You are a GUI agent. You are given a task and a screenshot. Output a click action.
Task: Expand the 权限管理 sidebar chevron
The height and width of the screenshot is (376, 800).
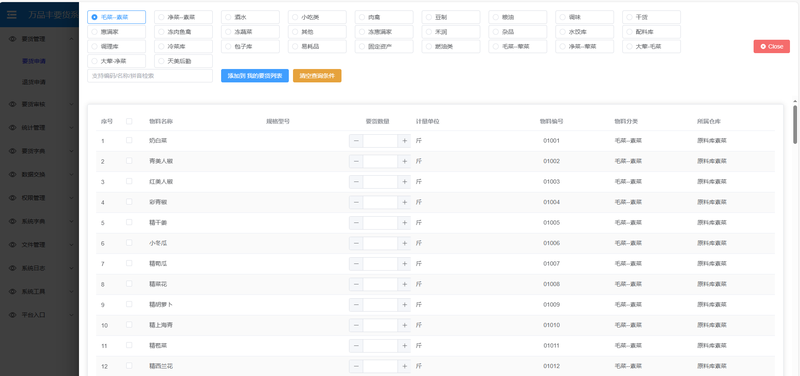[71, 198]
